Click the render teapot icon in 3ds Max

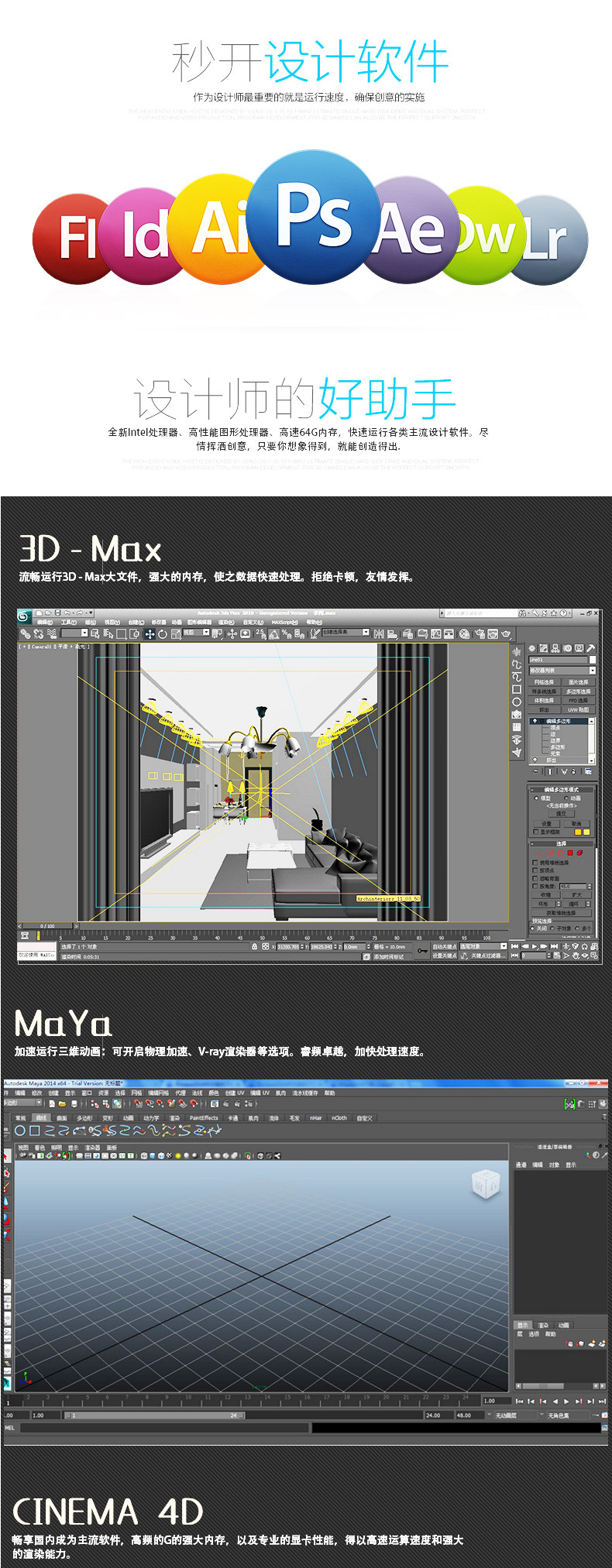(x=506, y=633)
